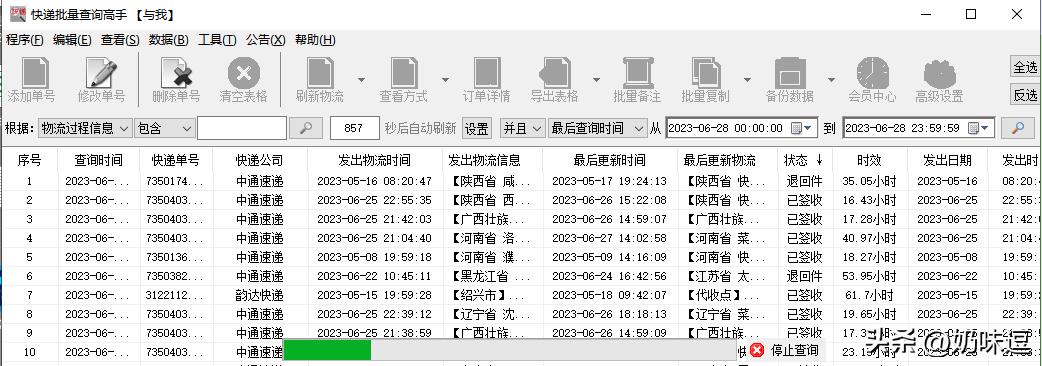Image resolution: width=1042 pixels, height=366 pixels.
Task: Expand the 批量复制 dropdown arrow
Action: tap(747, 80)
